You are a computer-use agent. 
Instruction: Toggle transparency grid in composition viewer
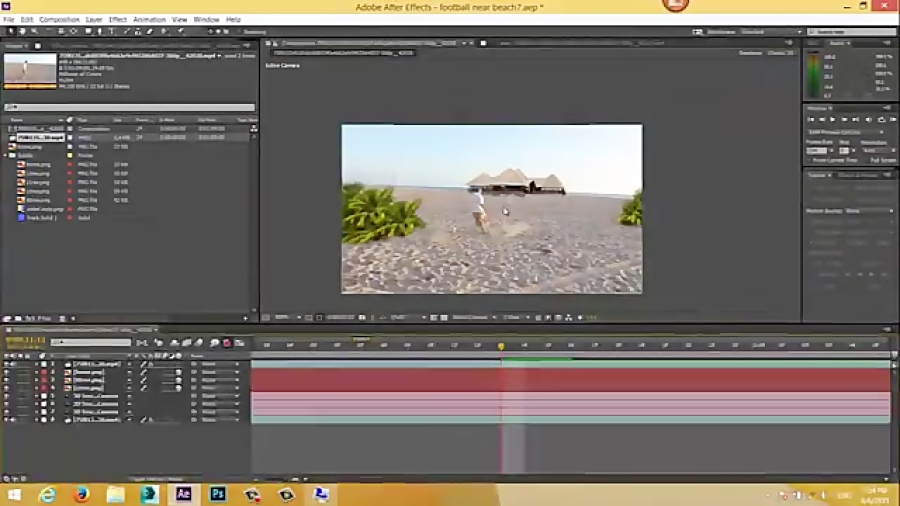pyautogui.click(x=444, y=317)
